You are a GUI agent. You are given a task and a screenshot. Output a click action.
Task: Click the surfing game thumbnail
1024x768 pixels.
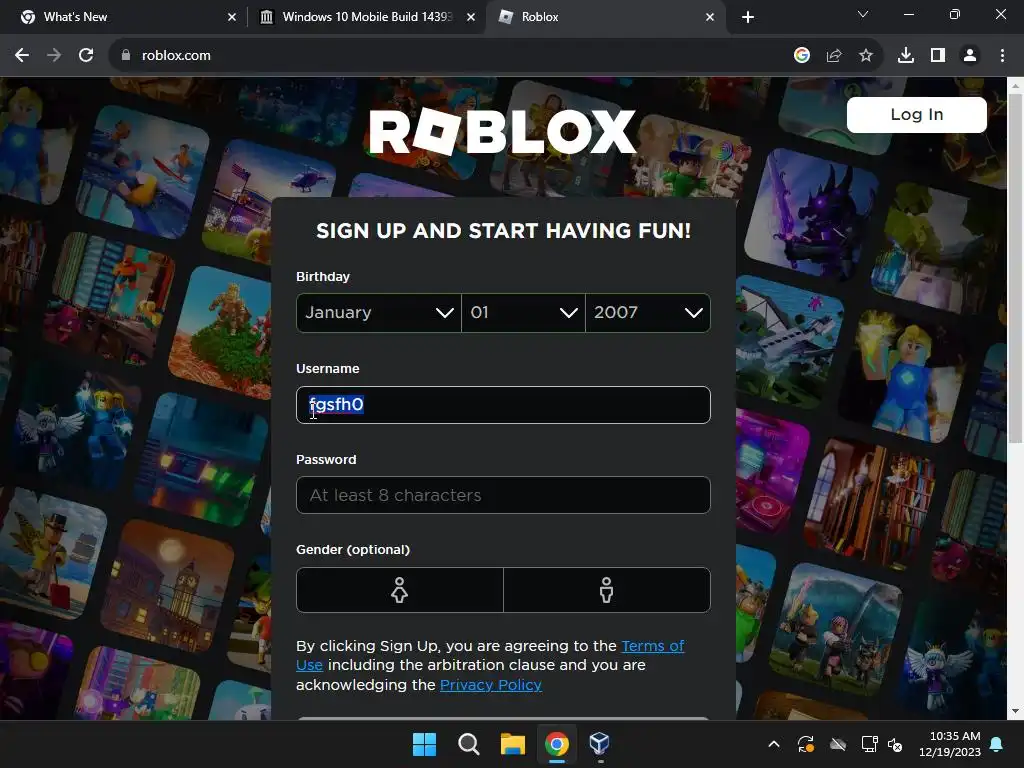[x=143, y=171]
